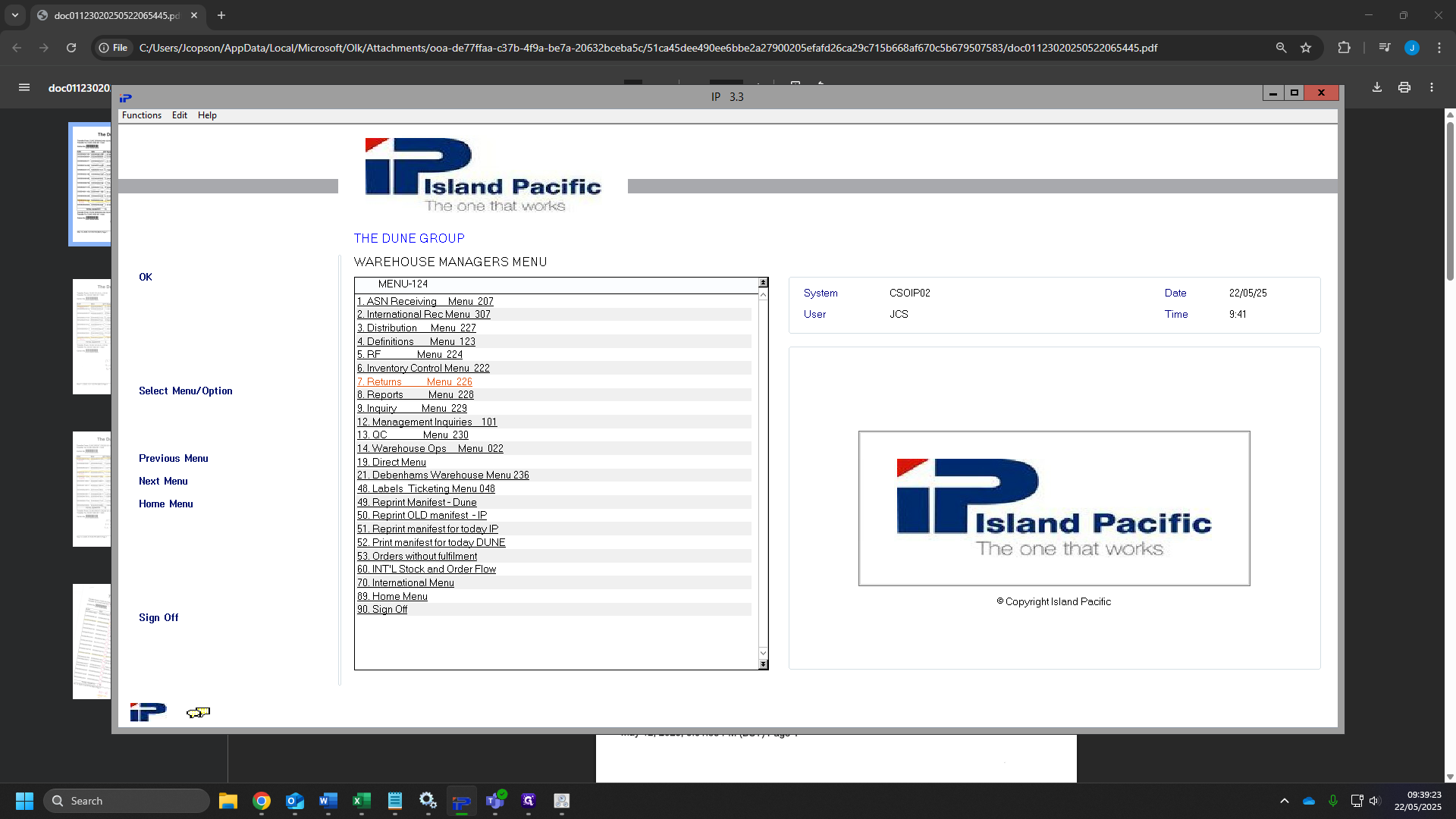
Task: Click Sign Off in the left panel
Action: (158, 618)
